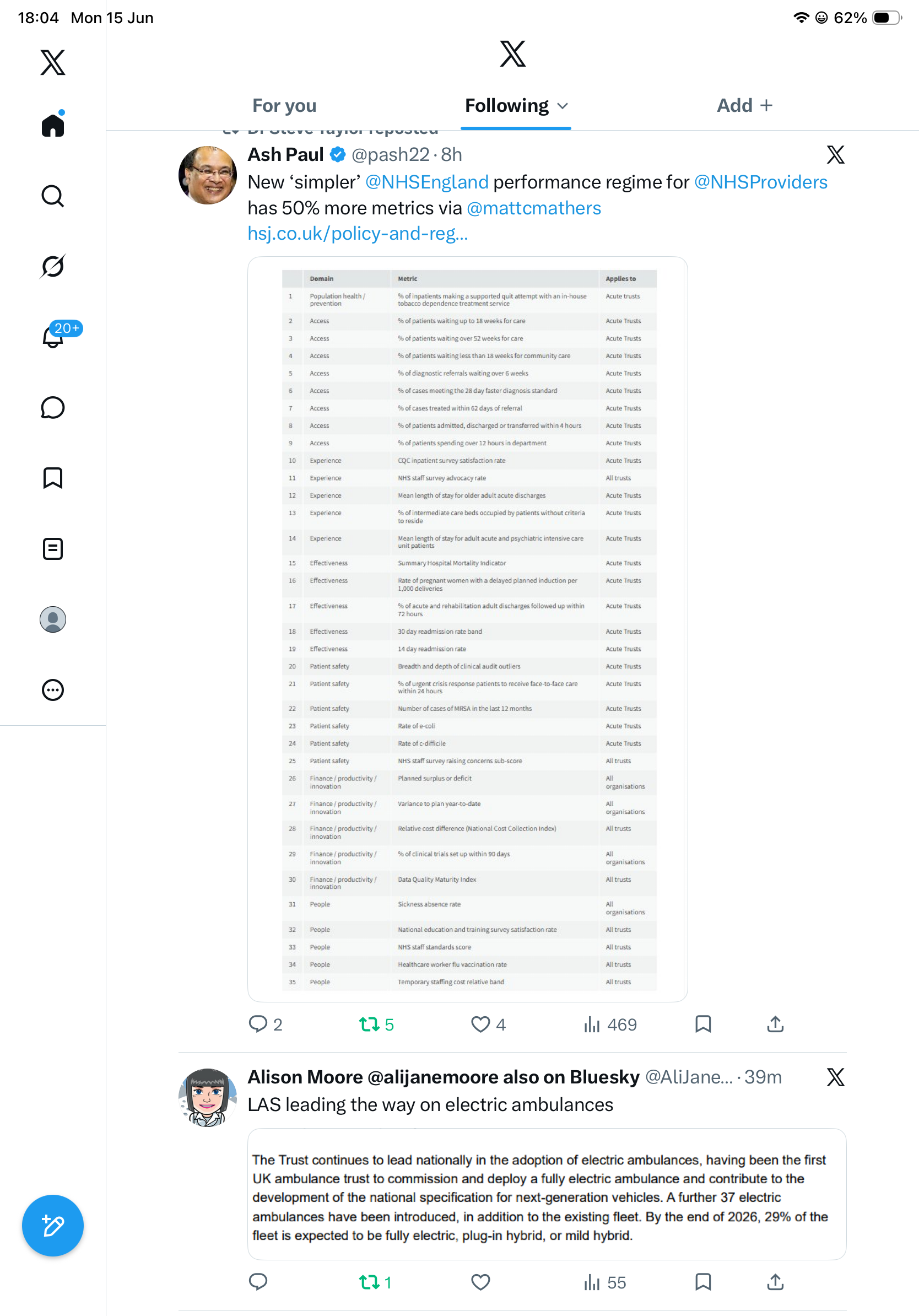Open Notifications bell with 20+ badge
The width and height of the screenshot is (919, 1316).
point(53,336)
